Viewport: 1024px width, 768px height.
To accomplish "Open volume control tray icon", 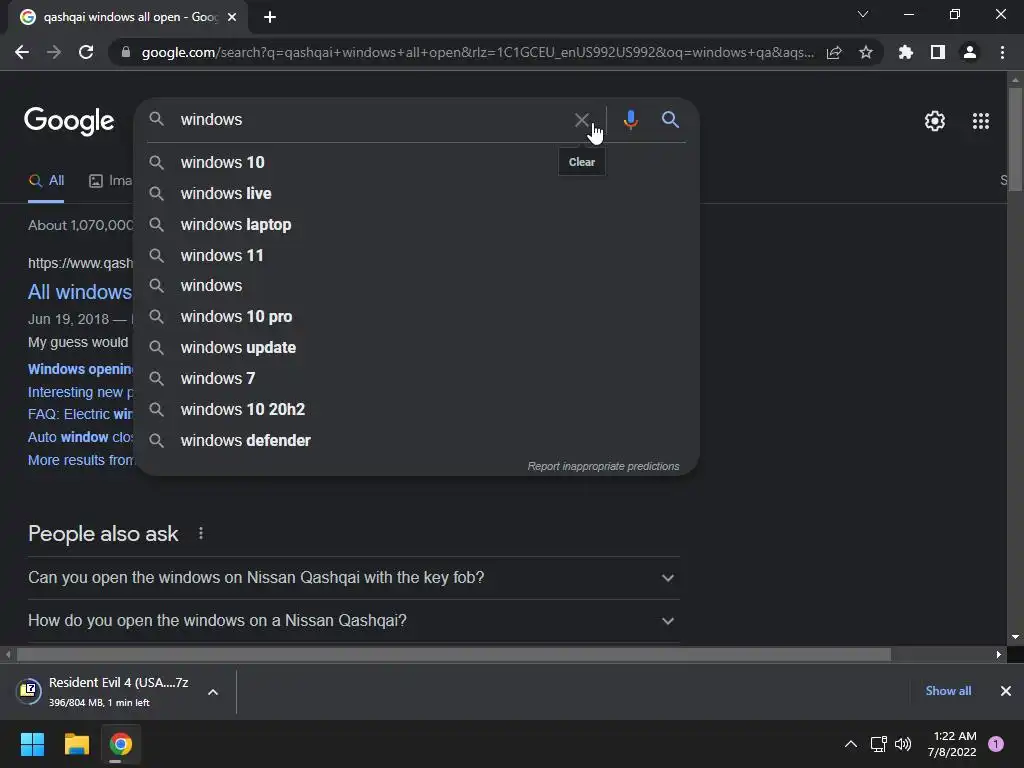I will 903,744.
